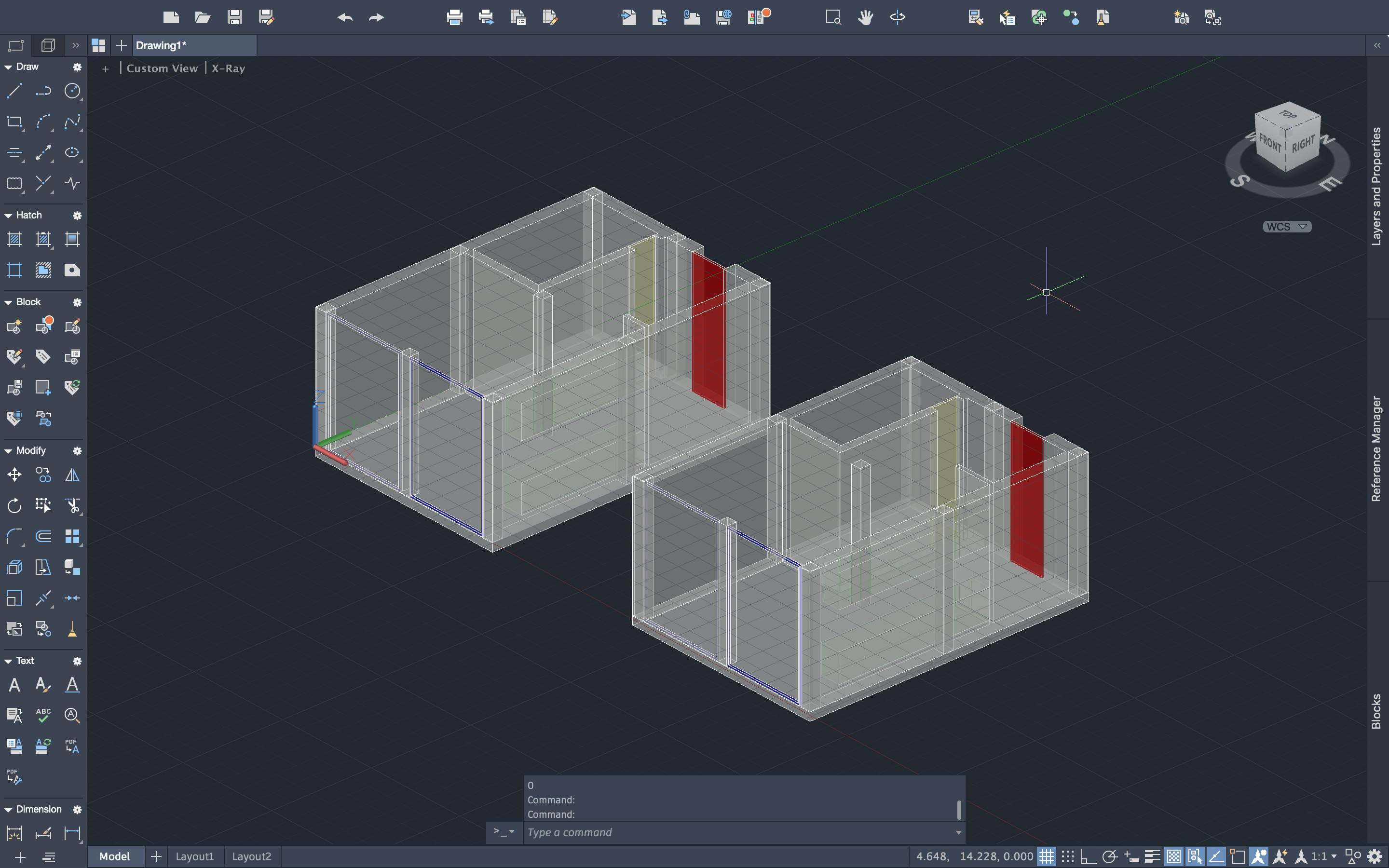The width and height of the screenshot is (1389, 868).
Task: Select the Copy tool in Modify
Action: [x=43, y=475]
